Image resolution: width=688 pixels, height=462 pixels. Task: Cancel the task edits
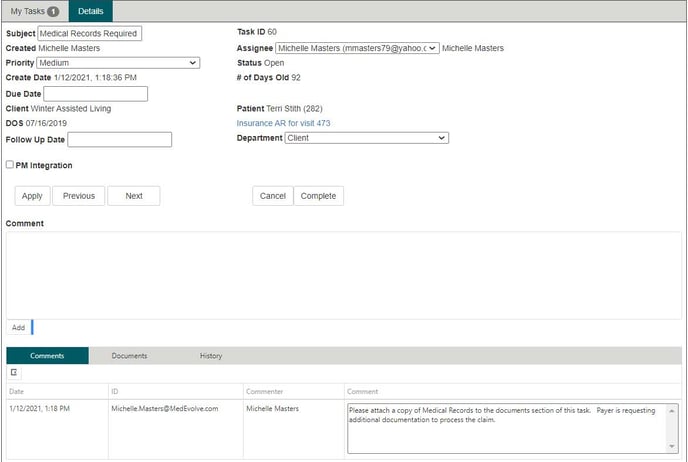pos(273,196)
